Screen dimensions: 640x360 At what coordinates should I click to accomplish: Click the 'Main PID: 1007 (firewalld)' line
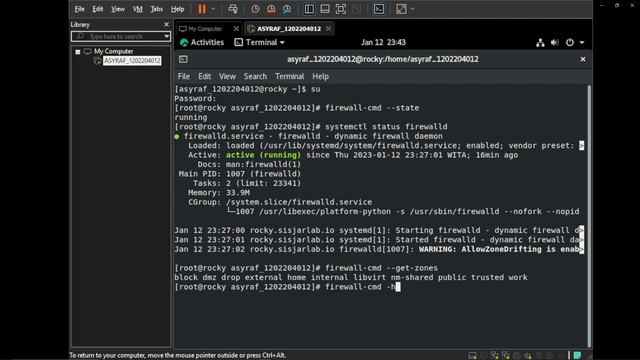pos(240,174)
